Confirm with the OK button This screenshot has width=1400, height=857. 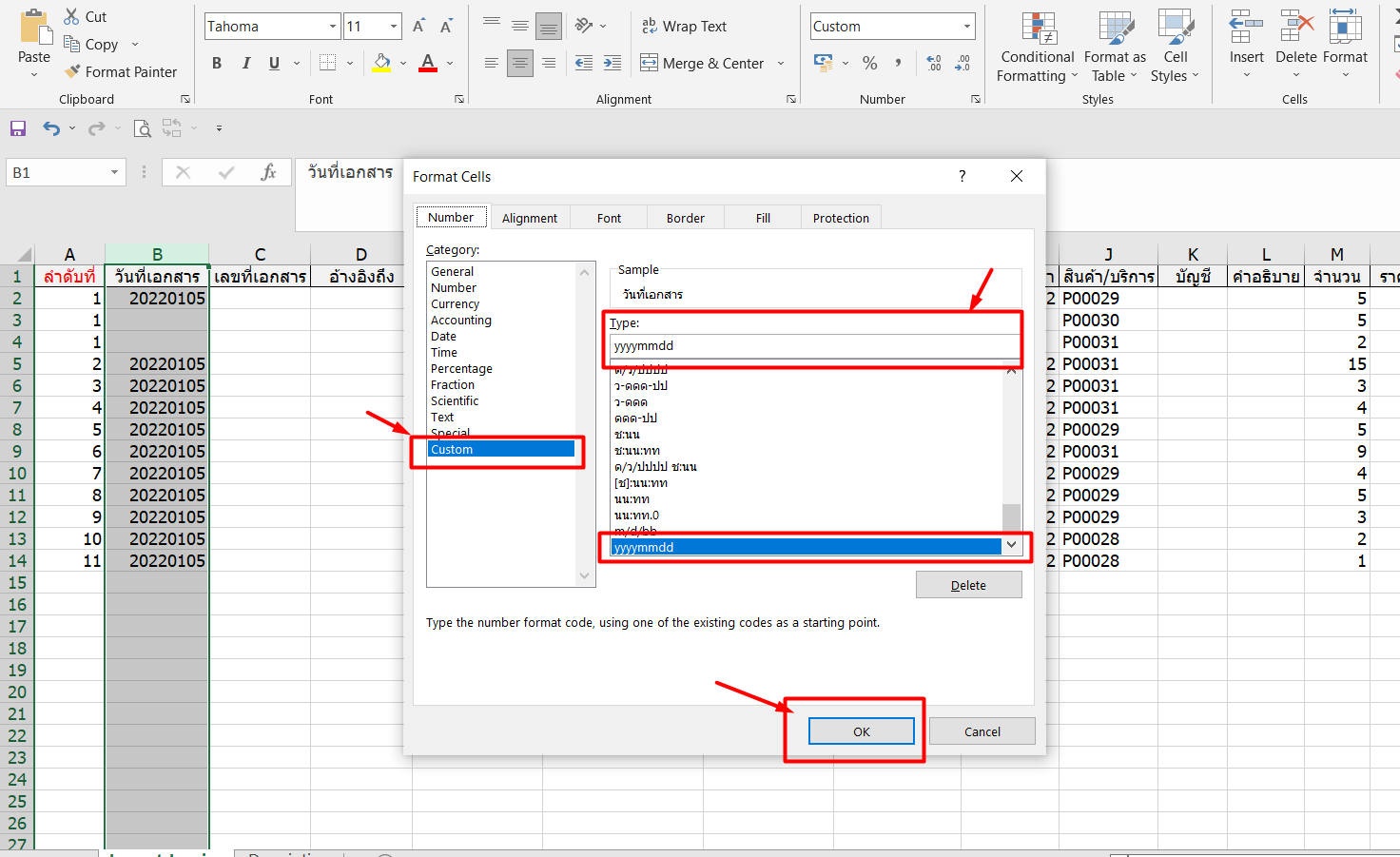tap(862, 730)
